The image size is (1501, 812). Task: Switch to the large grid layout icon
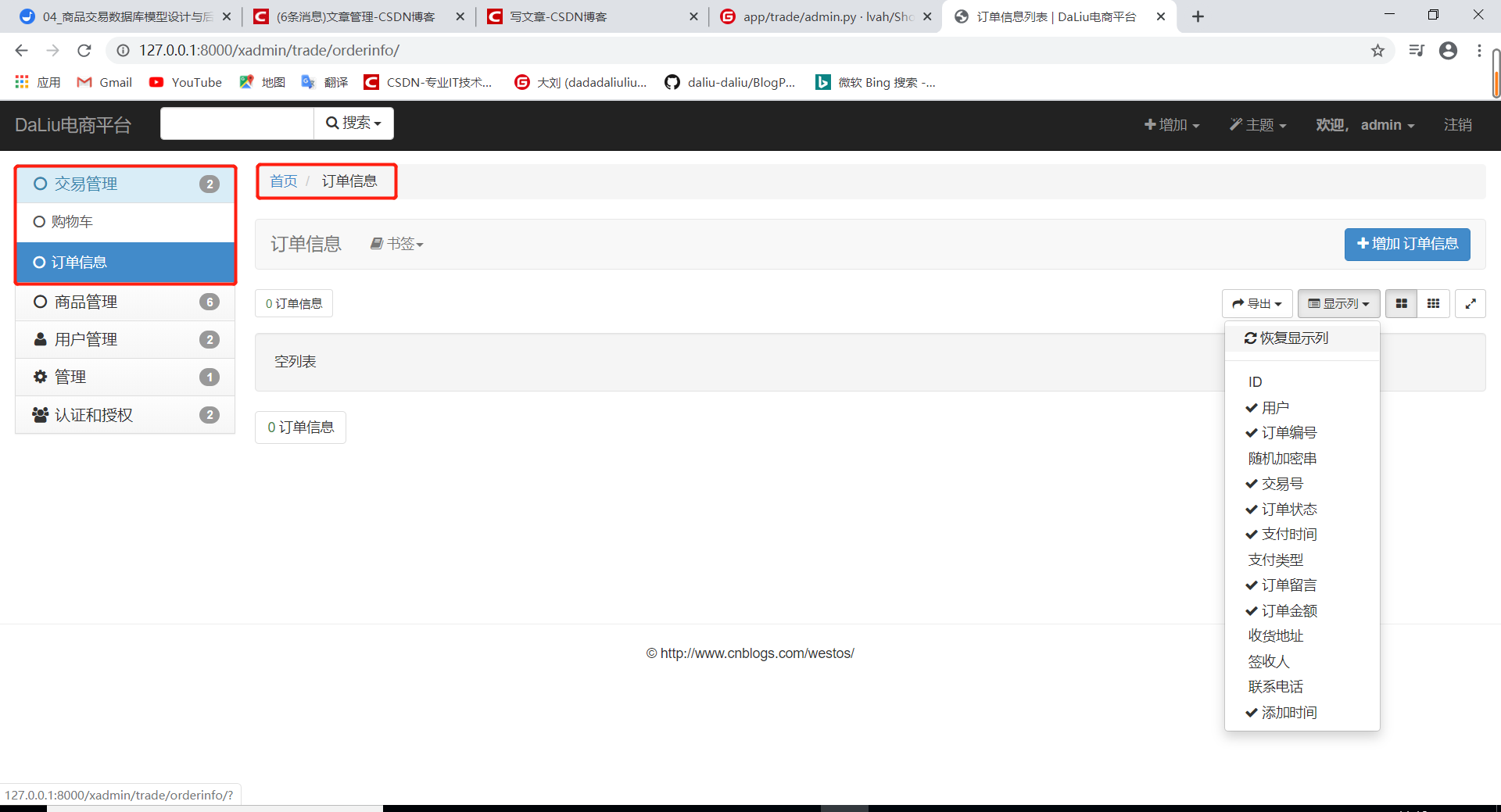click(1402, 303)
